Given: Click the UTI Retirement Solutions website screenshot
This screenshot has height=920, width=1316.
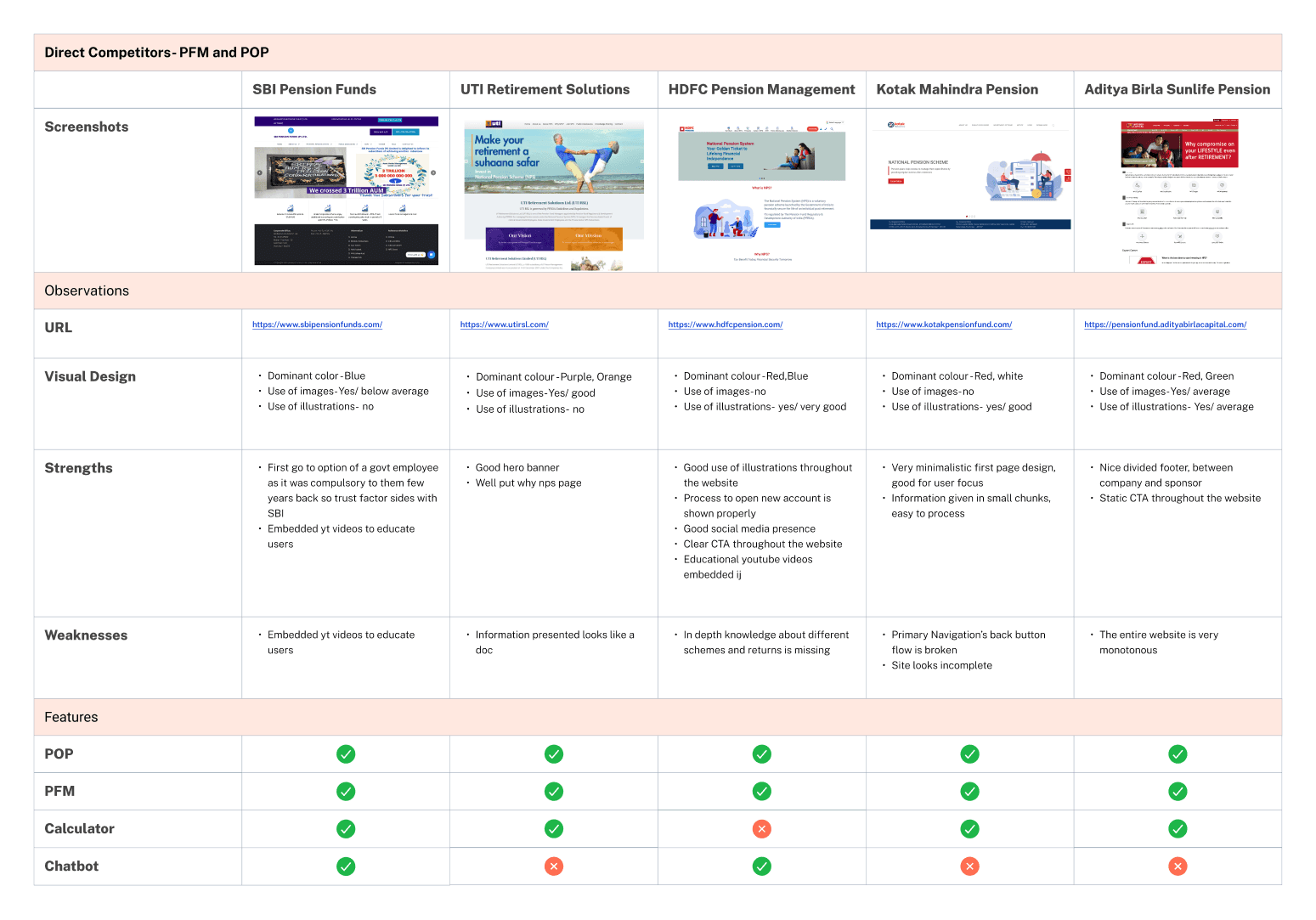Looking at the screenshot, I should 554,195.
